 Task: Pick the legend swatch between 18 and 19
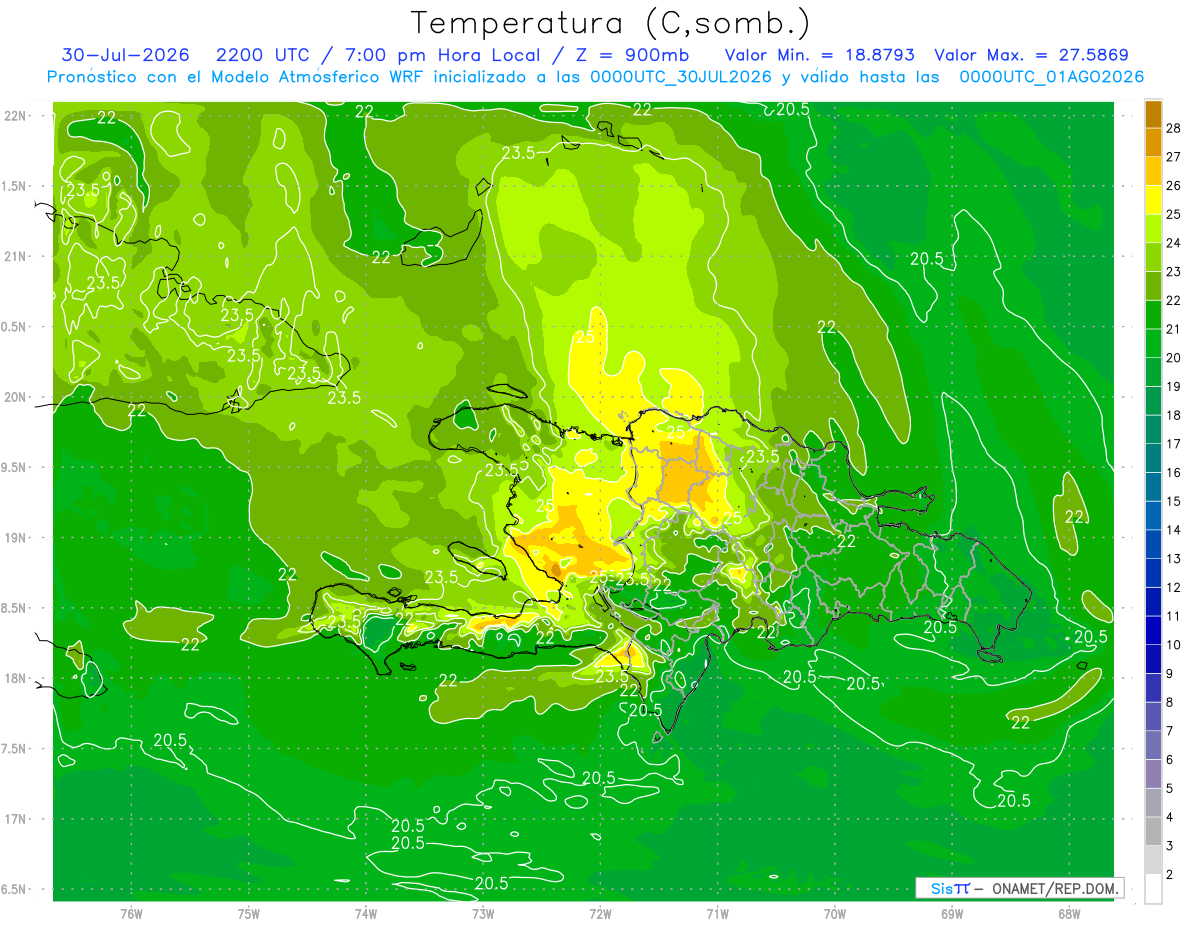tap(1153, 401)
